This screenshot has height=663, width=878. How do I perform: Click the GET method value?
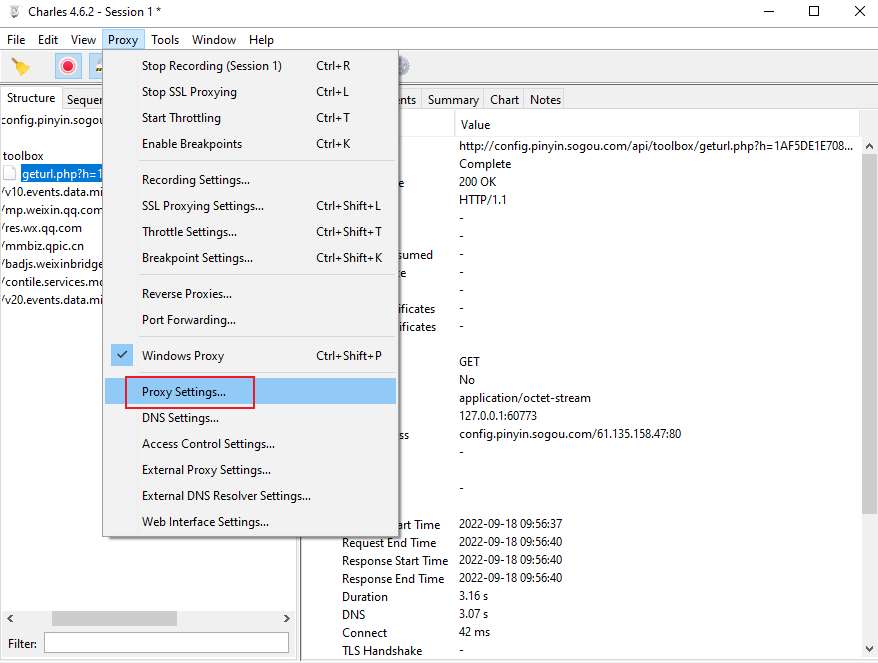(x=469, y=362)
